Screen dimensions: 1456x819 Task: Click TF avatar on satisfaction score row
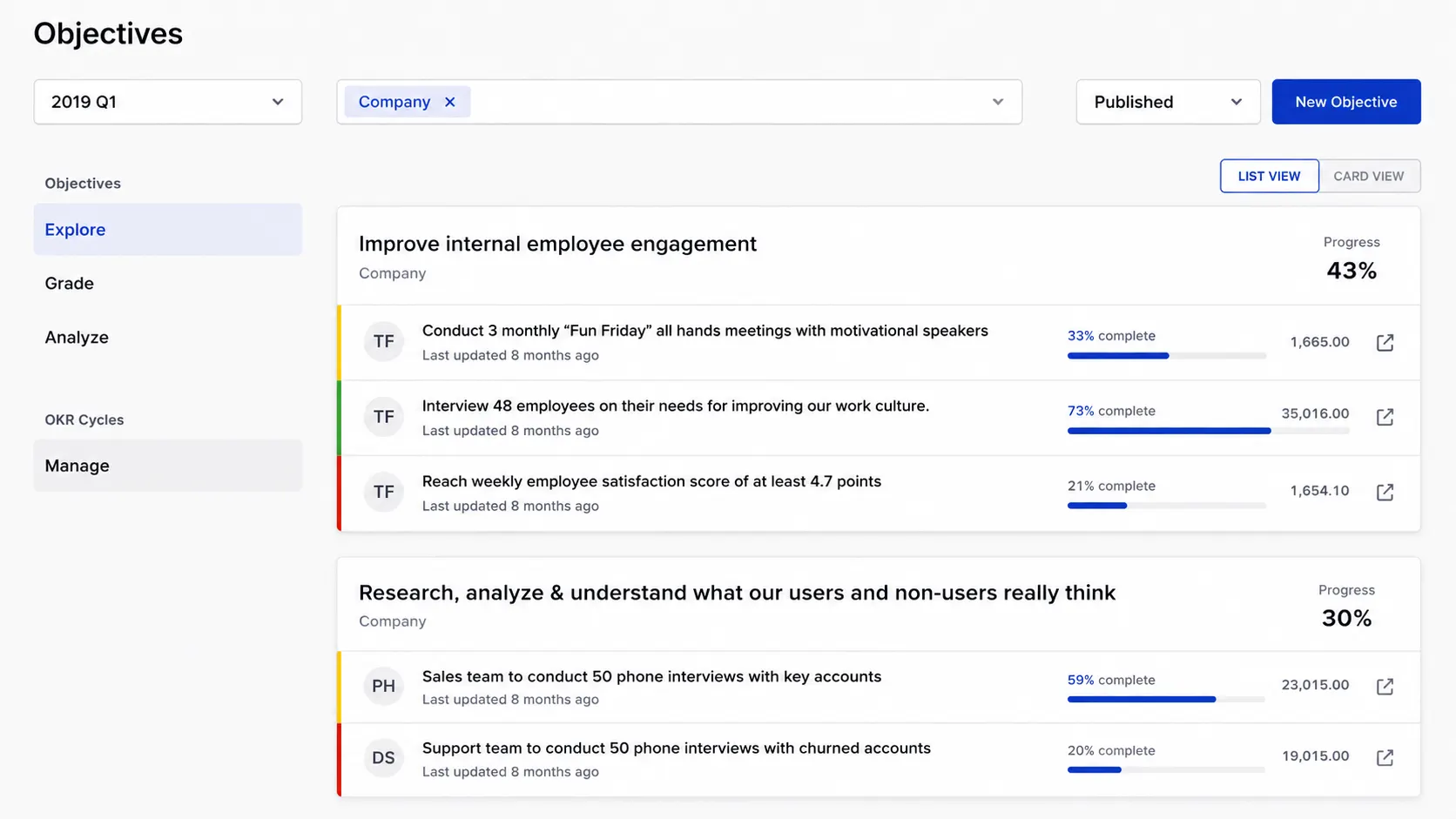383,492
